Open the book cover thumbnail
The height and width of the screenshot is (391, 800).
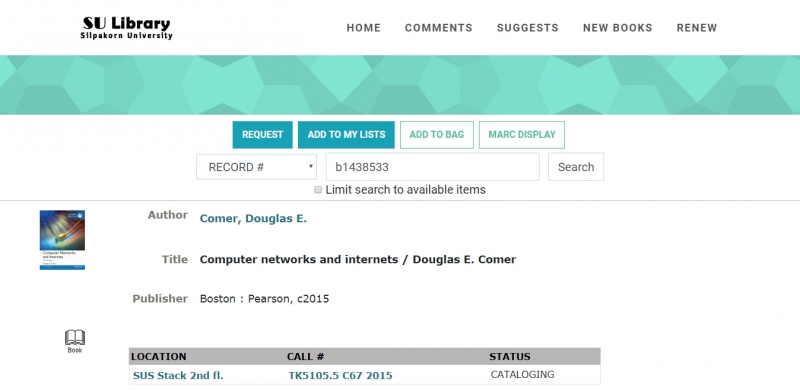click(62, 240)
